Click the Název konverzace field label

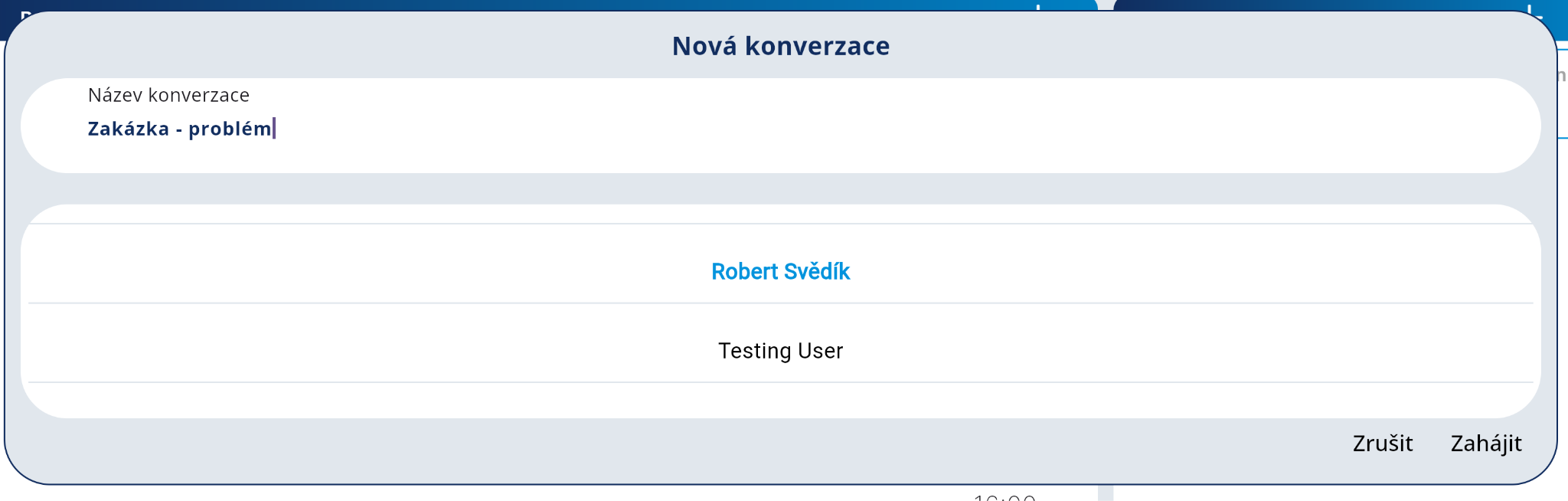(x=168, y=95)
